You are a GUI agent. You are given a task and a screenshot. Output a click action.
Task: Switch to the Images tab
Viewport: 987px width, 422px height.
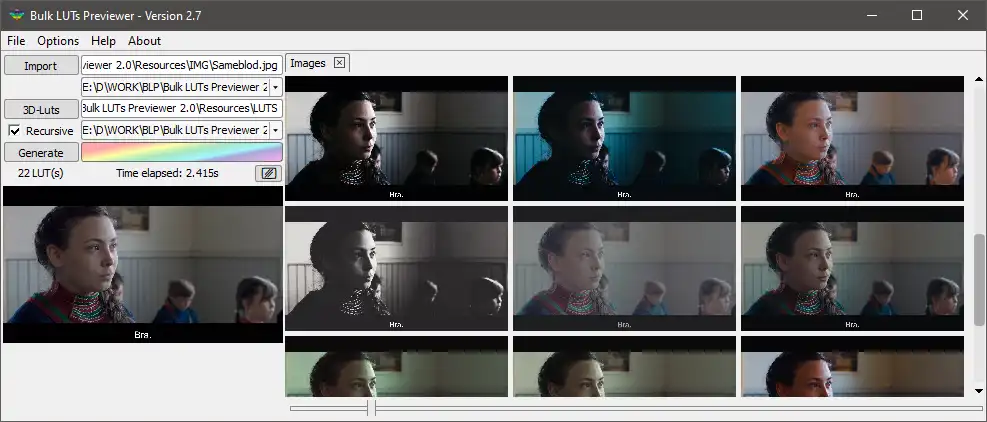coord(308,63)
